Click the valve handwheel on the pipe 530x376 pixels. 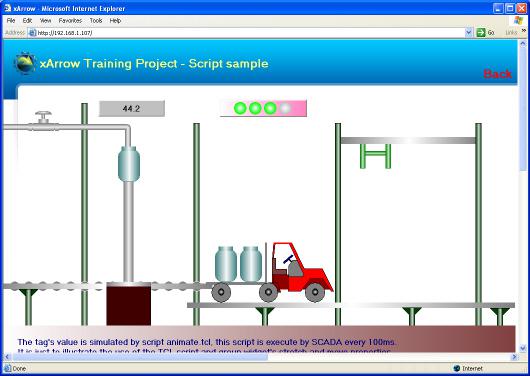coord(43,117)
